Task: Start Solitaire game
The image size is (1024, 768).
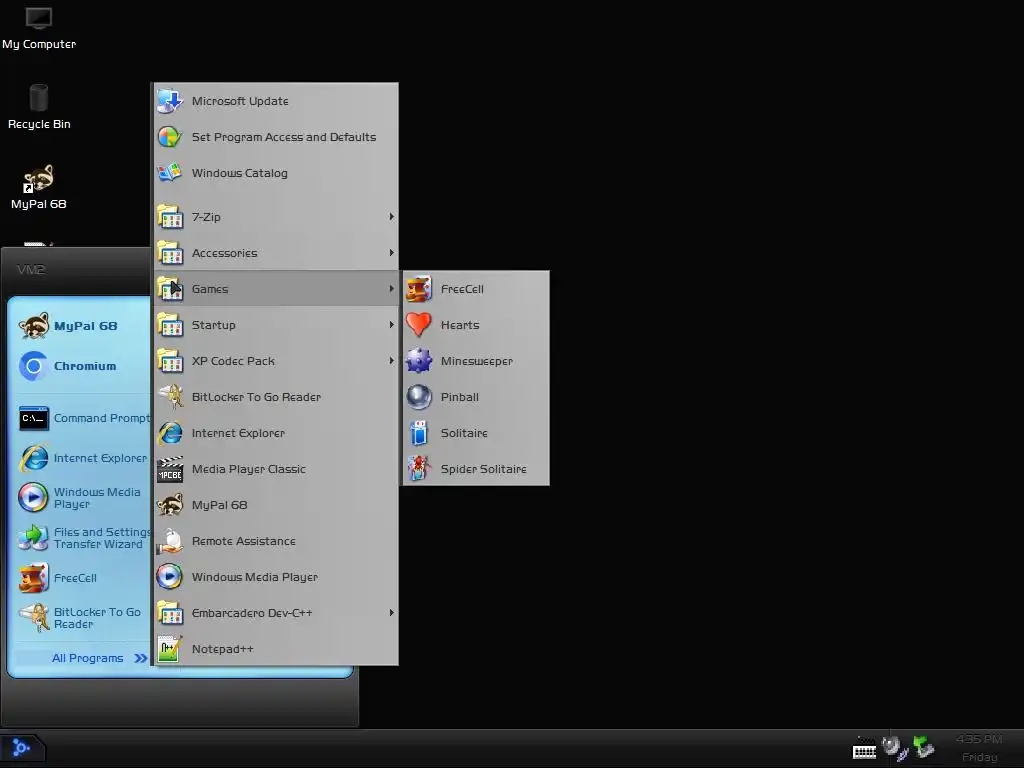Action: [476, 433]
